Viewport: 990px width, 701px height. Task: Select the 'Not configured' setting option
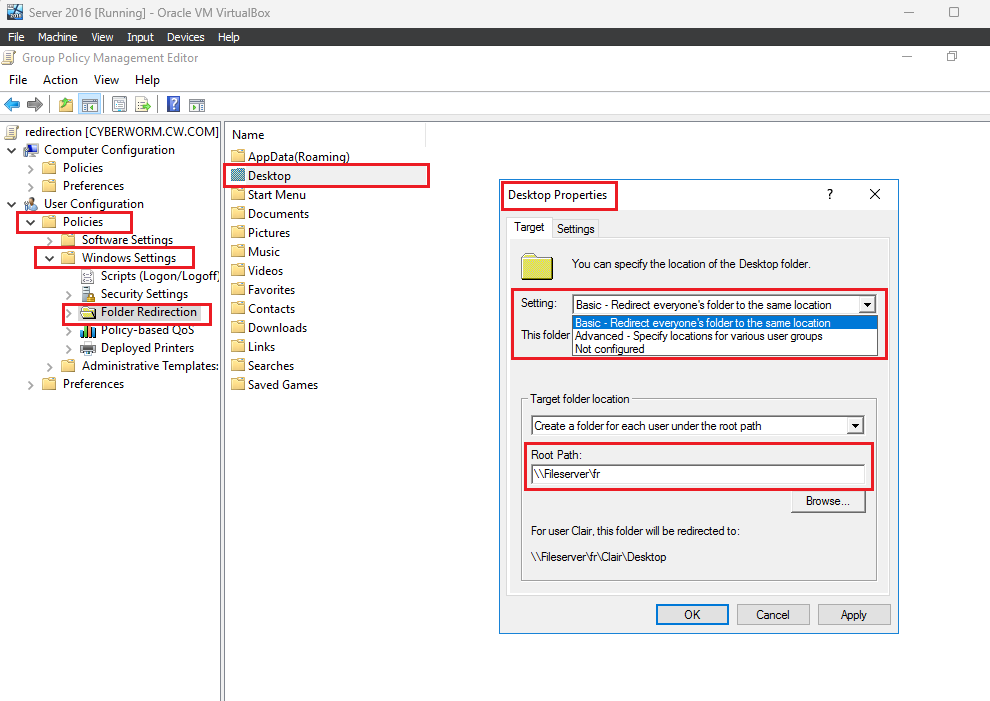[609, 349]
